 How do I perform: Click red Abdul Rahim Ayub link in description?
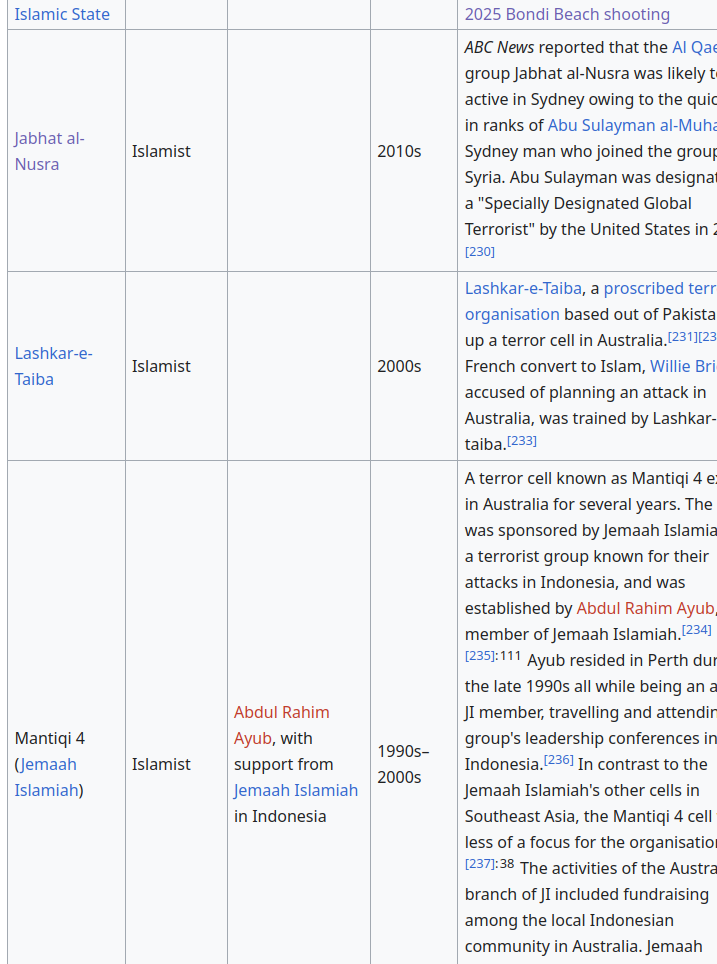click(x=645, y=608)
